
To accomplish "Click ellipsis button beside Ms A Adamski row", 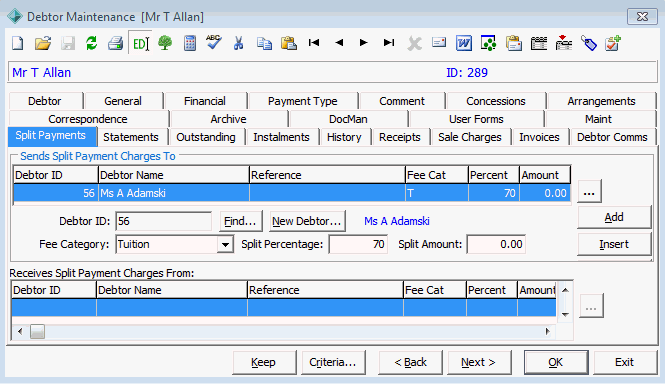I will point(589,192).
